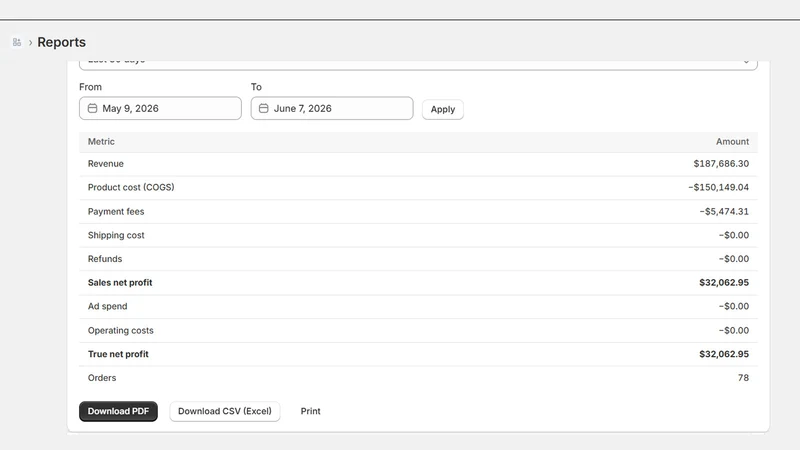This screenshot has width=800, height=450.
Task: Select the COGS amount −$150,149.04
Action: 718,187
